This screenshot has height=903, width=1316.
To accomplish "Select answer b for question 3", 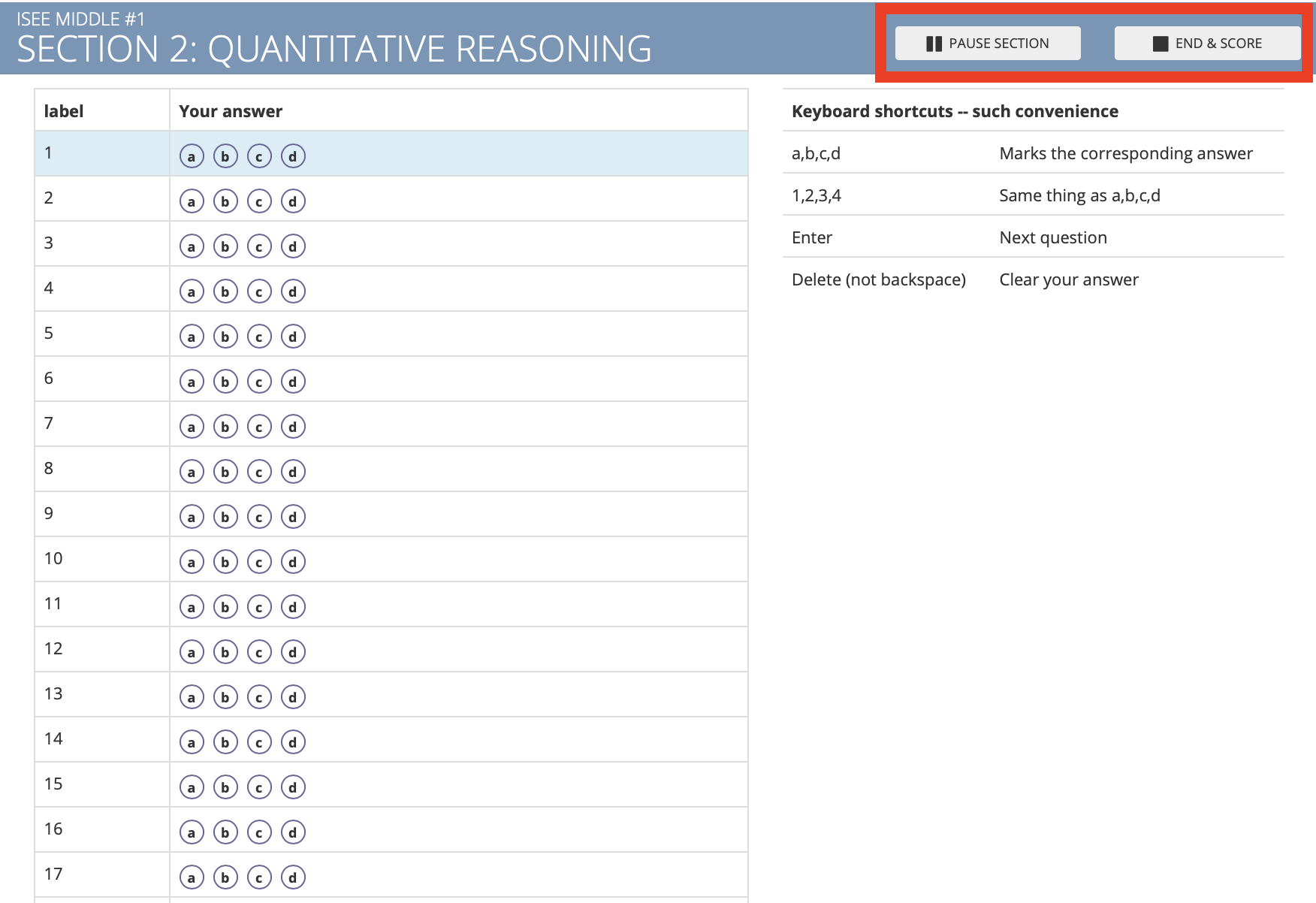I will point(225,246).
